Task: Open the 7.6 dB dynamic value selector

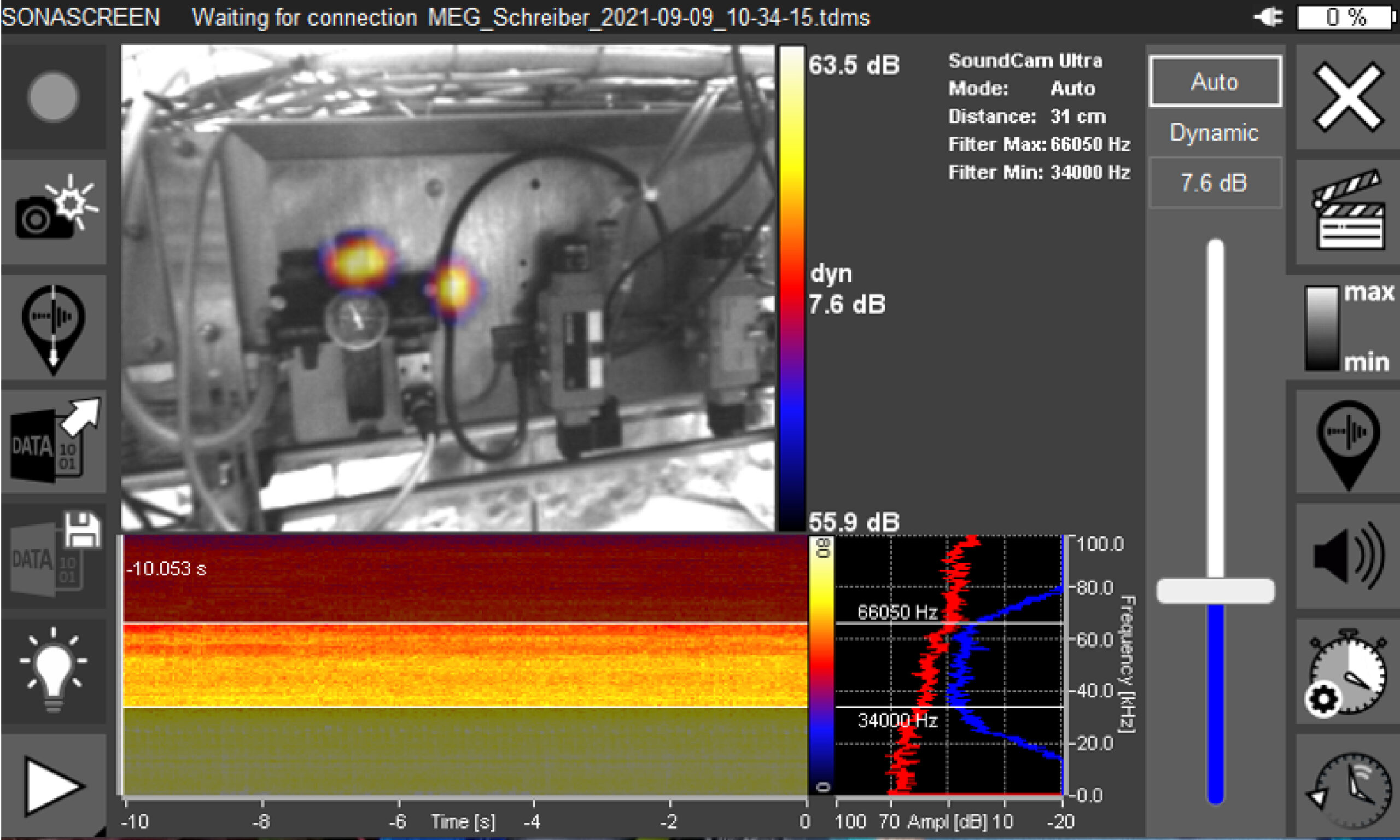Action: 1215,182
